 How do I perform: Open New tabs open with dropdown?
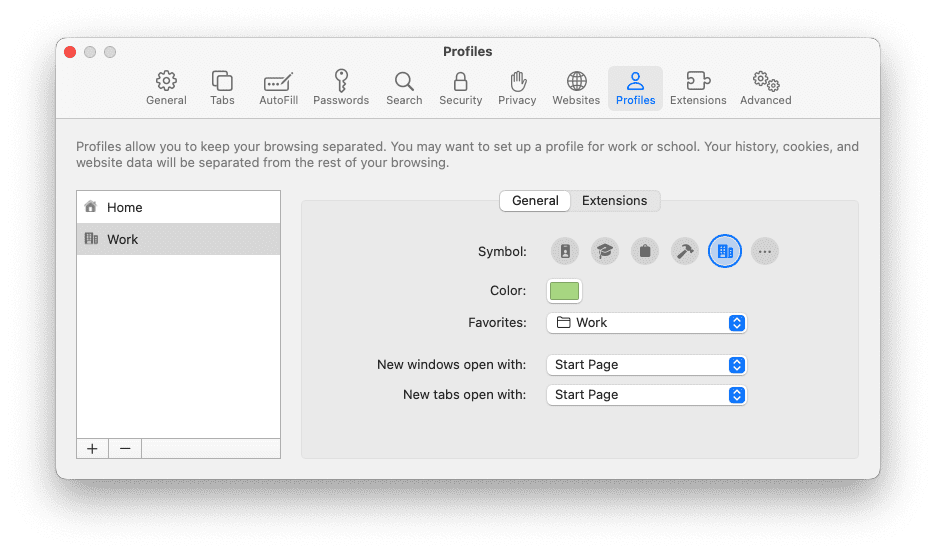pyautogui.click(x=646, y=395)
